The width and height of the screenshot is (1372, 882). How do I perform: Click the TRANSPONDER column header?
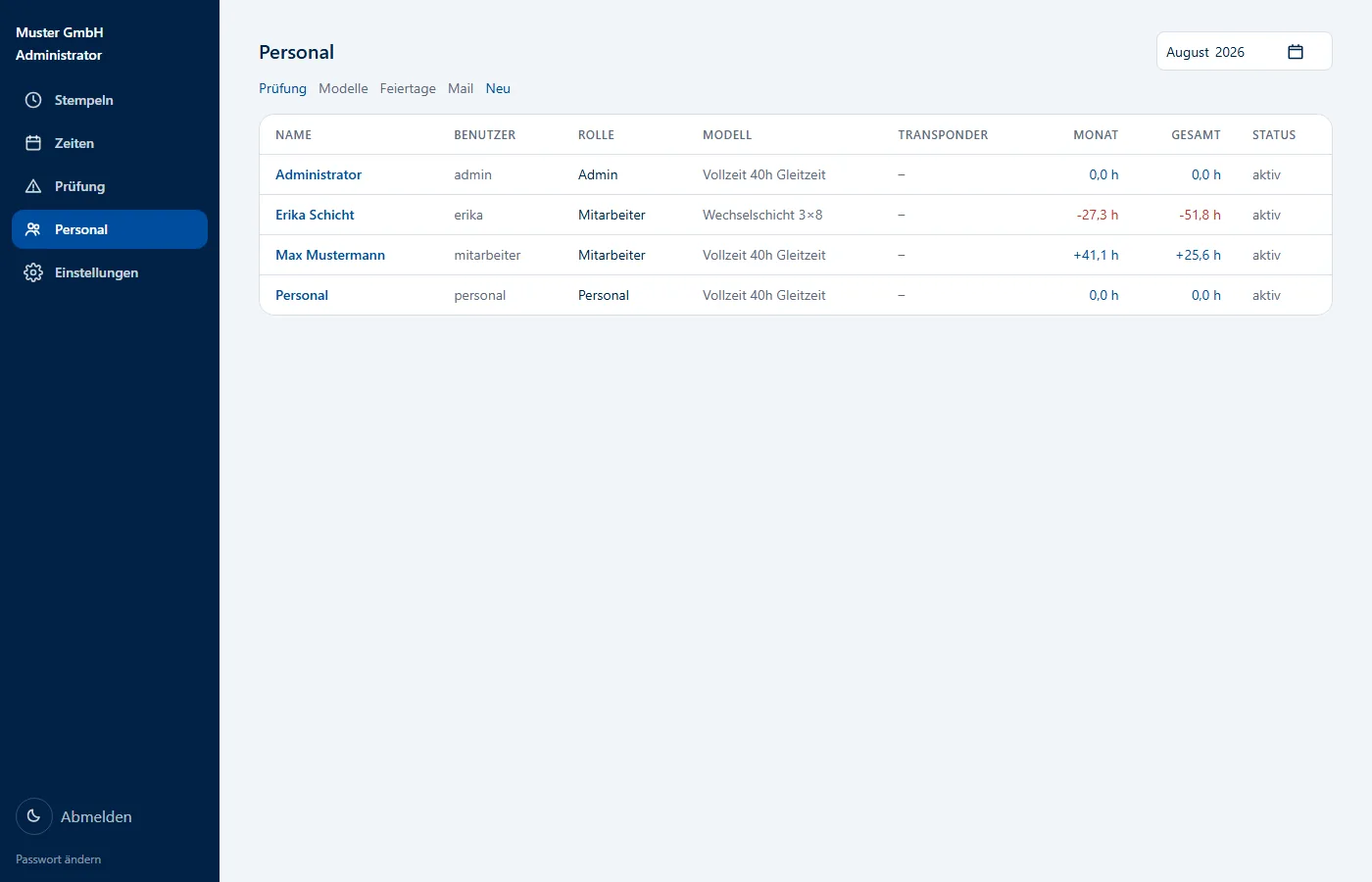point(943,135)
